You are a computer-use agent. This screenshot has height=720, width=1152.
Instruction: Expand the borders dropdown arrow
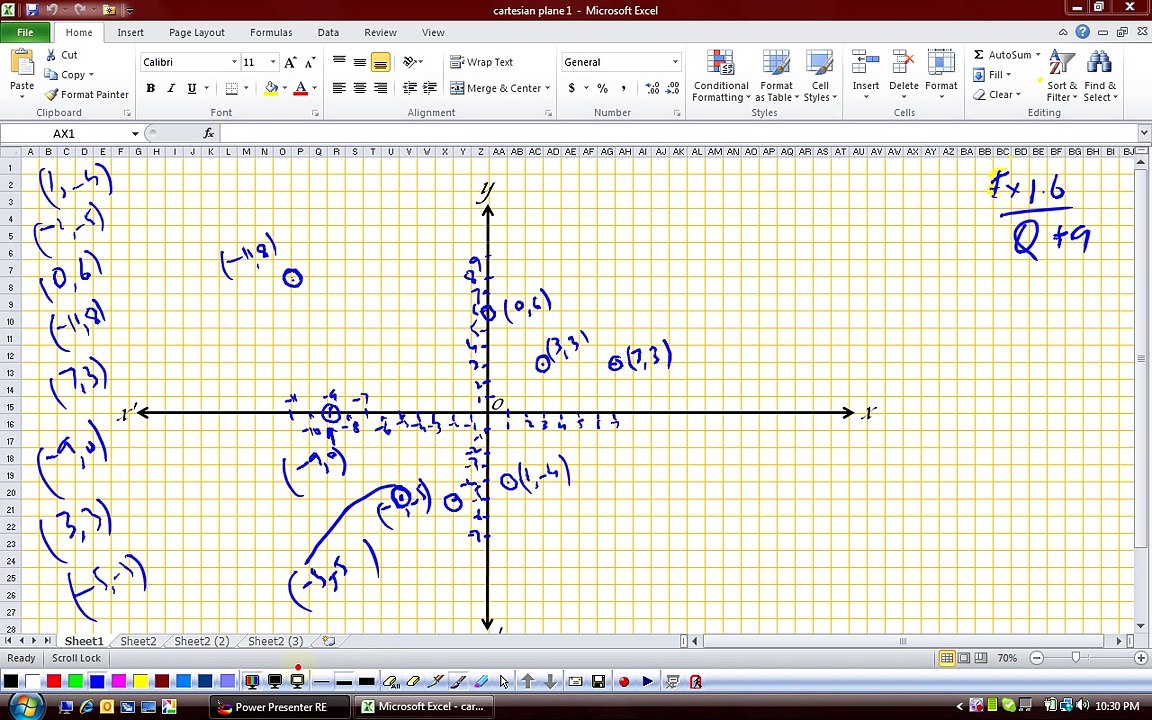pos(246,88)
